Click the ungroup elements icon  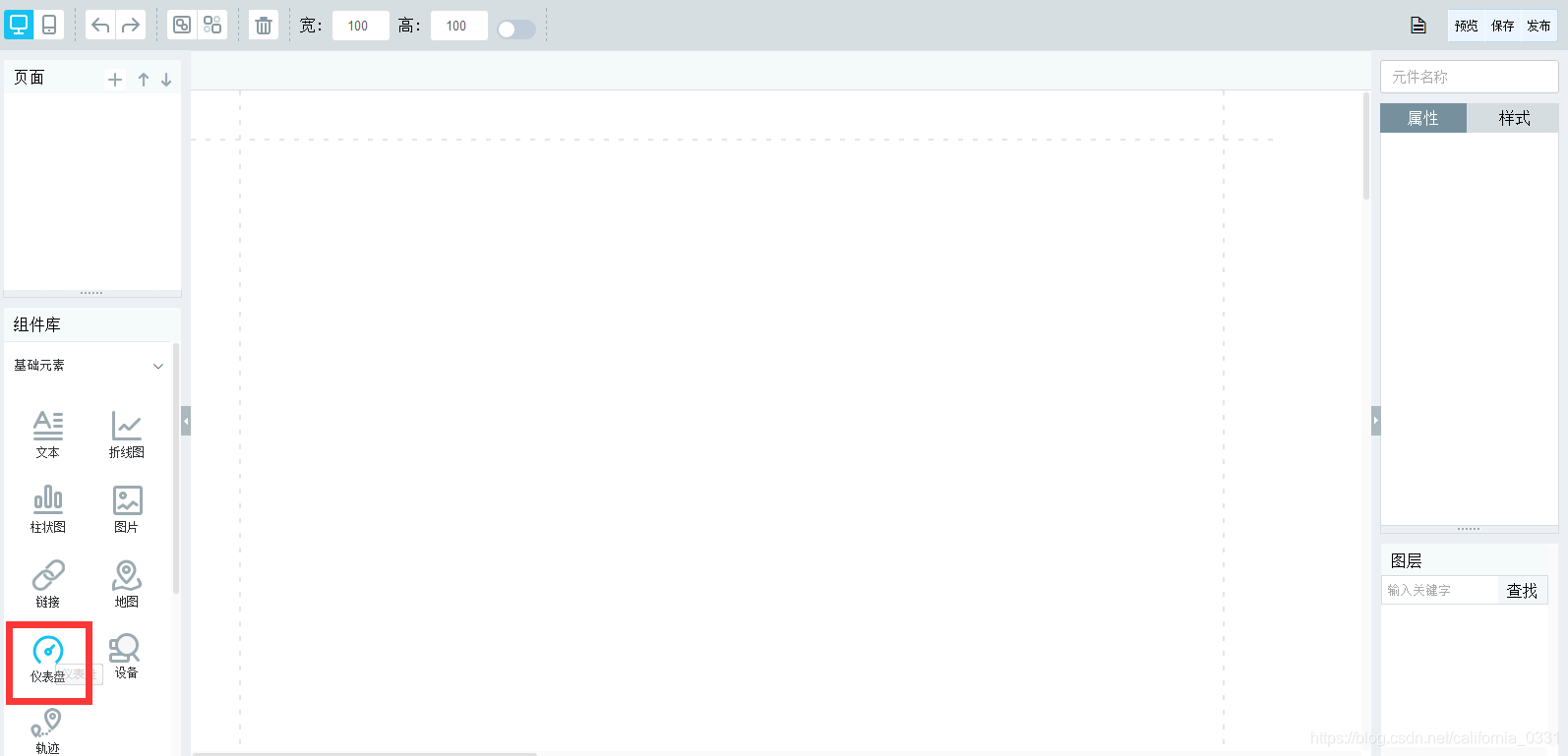tap(212, 25)
